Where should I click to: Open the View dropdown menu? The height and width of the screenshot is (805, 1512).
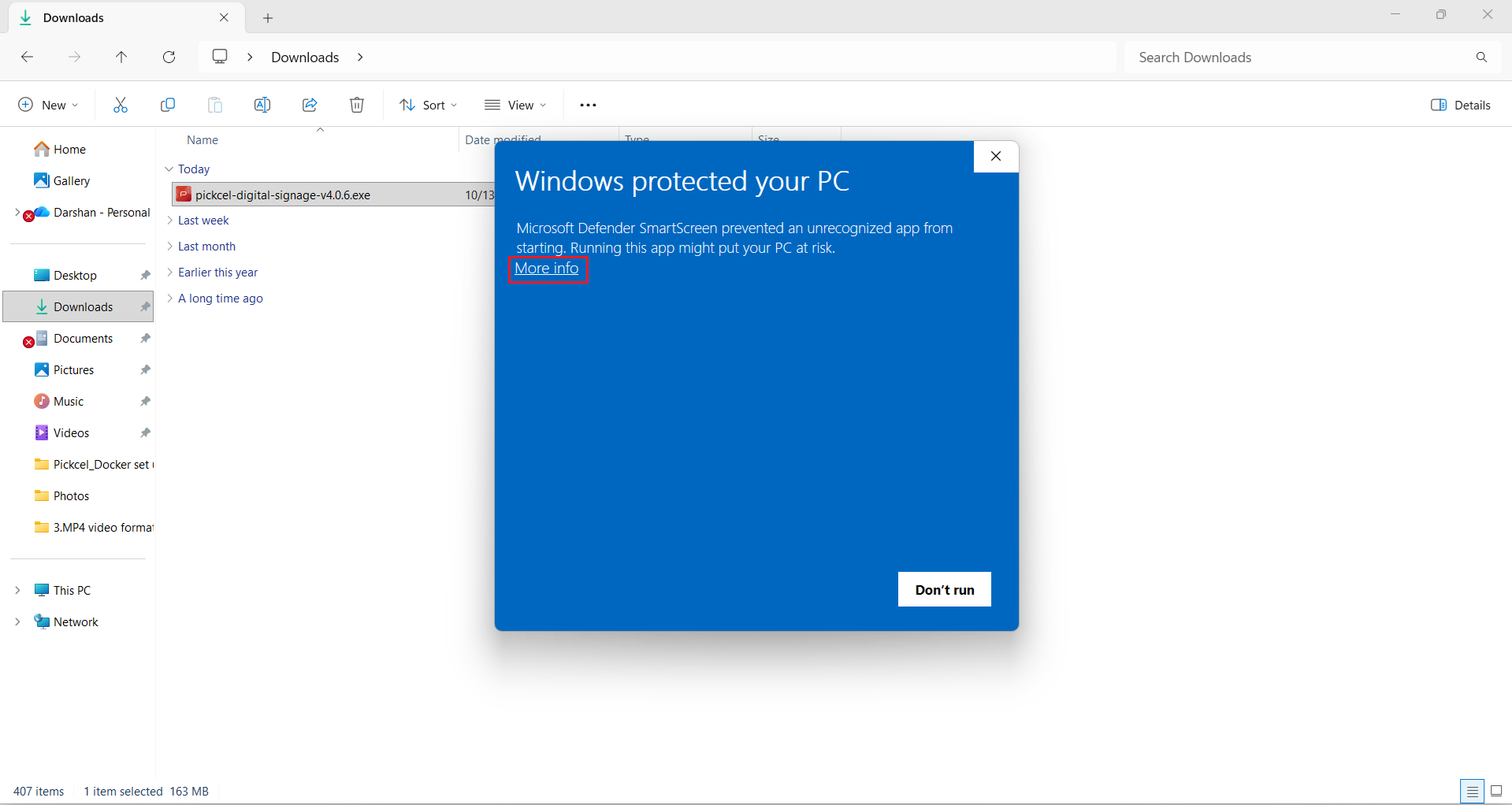click(x=515, y=105)
